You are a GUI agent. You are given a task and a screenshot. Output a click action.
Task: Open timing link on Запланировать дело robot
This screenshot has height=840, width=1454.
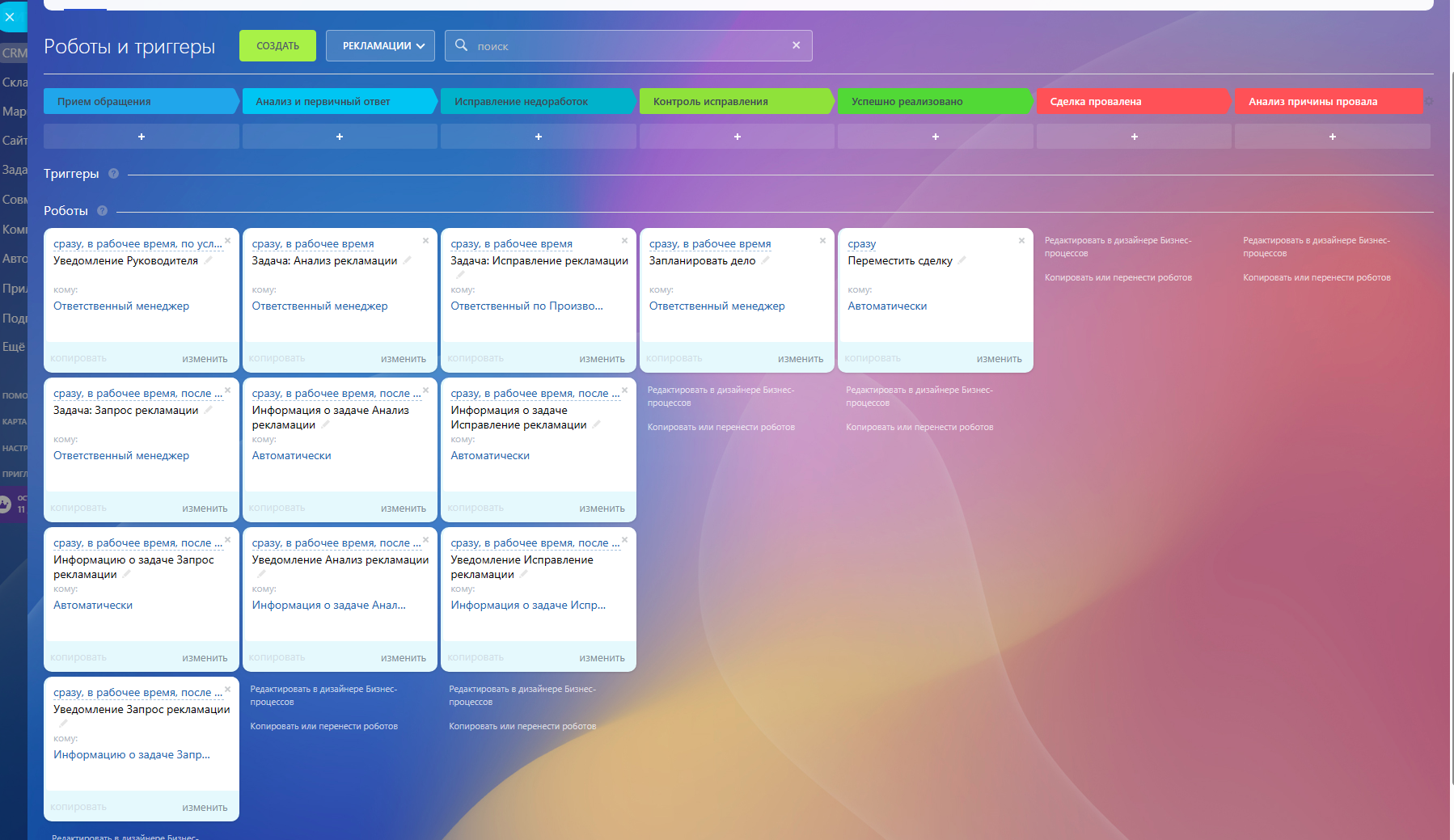click(710, 243)
